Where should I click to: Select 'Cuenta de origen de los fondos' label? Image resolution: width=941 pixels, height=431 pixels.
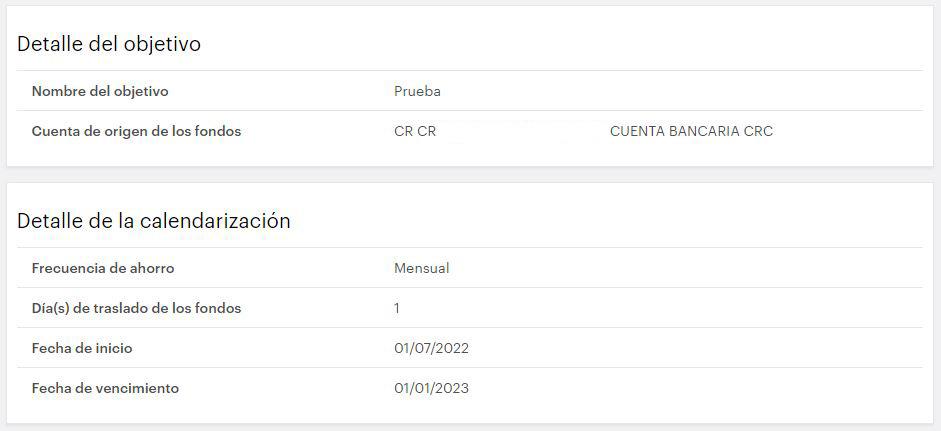click(136, 131)
